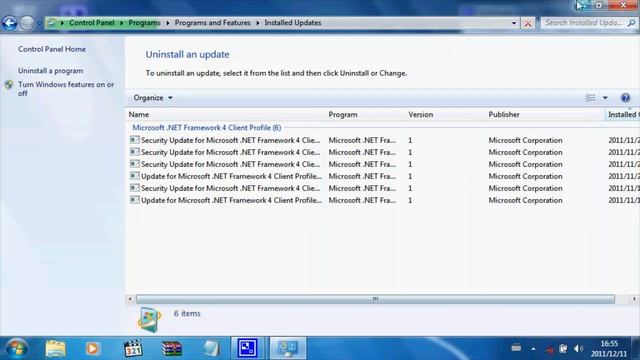
Task: Go back with the Back arrow button
Action: point(9,23)
